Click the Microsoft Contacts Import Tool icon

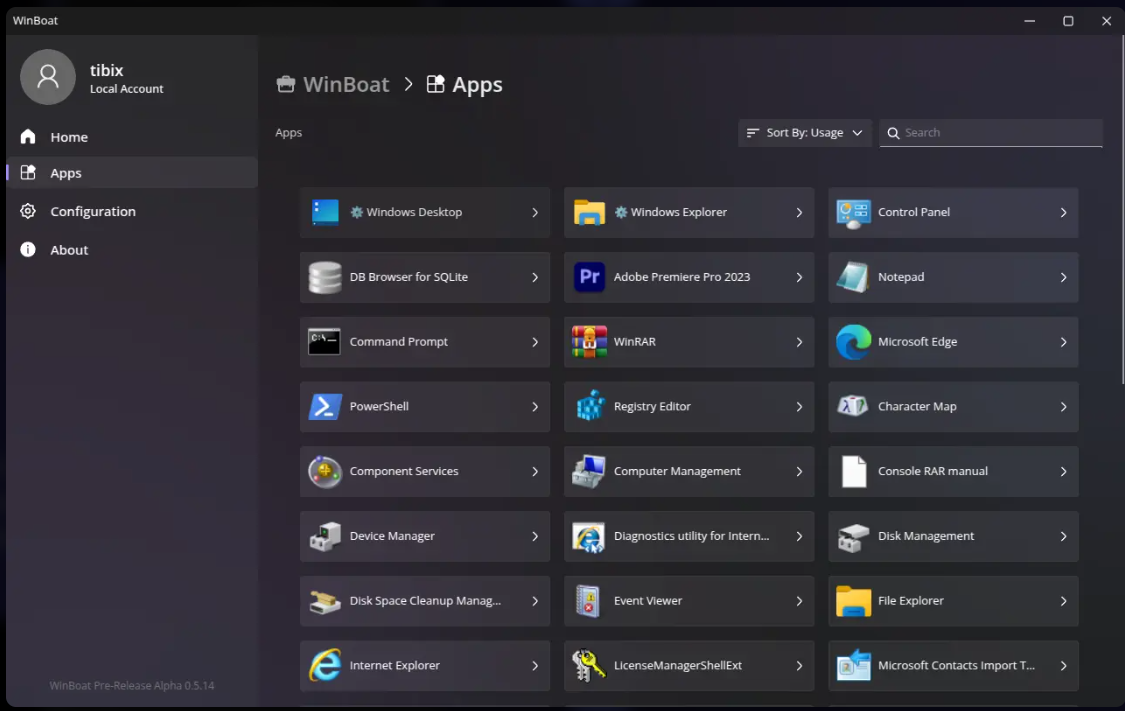point(853,666)
